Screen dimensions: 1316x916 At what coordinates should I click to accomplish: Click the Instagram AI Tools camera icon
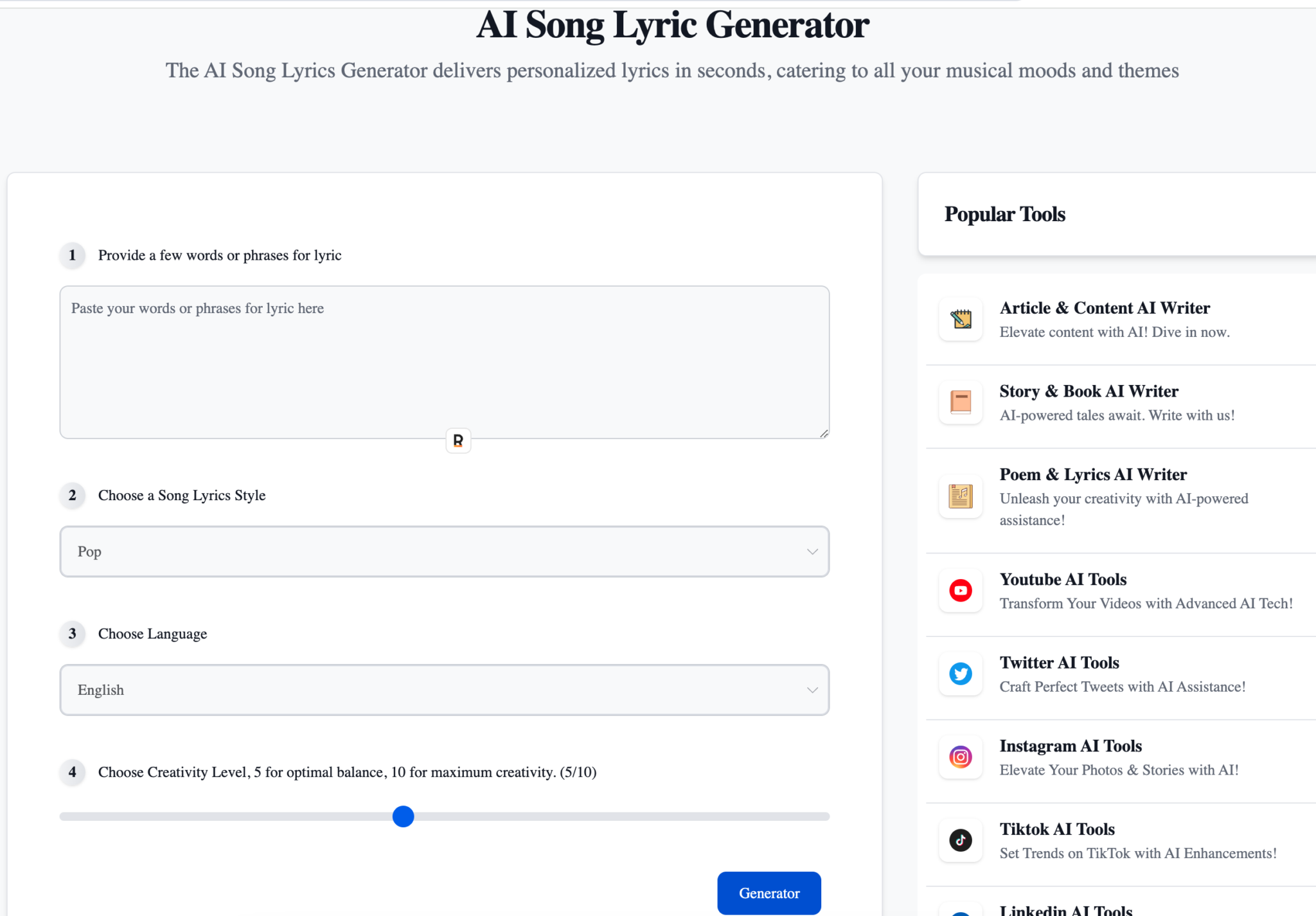(960, 757)
